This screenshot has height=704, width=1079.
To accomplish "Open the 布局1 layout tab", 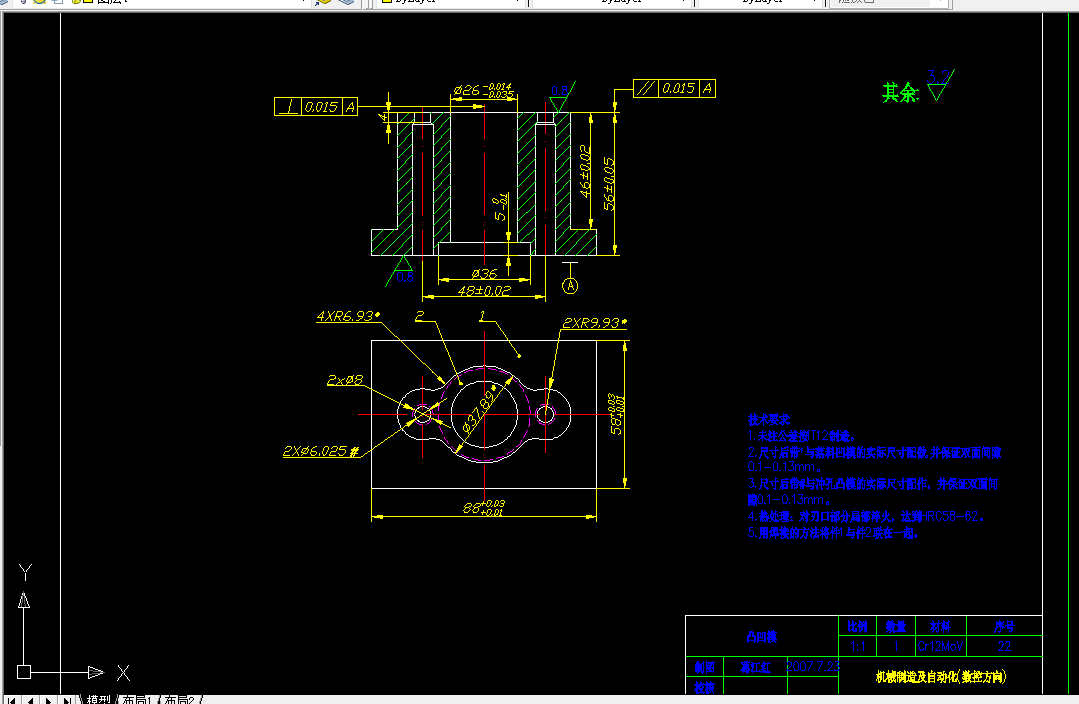I will pos(136,699).
